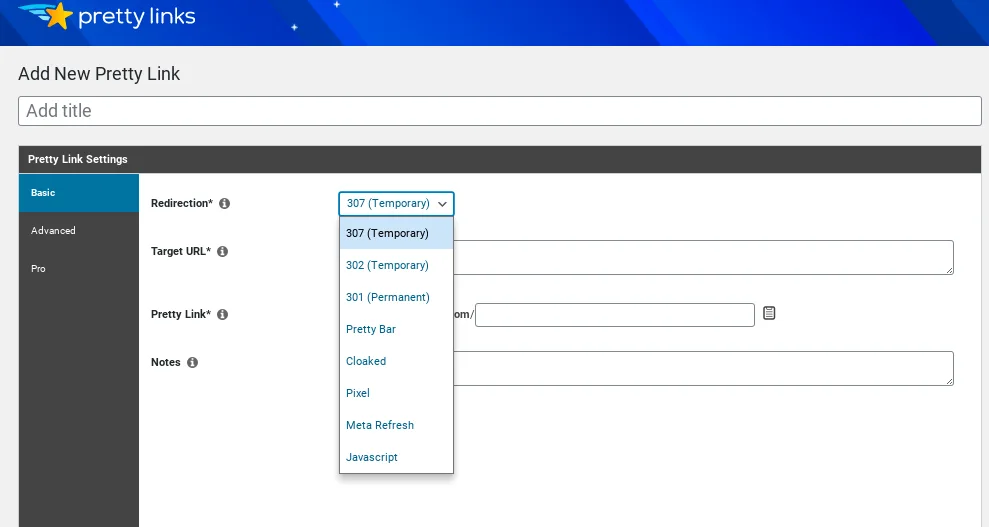The image size is (989, 527).
Task: Click the Add title input field
Action: 499,111
